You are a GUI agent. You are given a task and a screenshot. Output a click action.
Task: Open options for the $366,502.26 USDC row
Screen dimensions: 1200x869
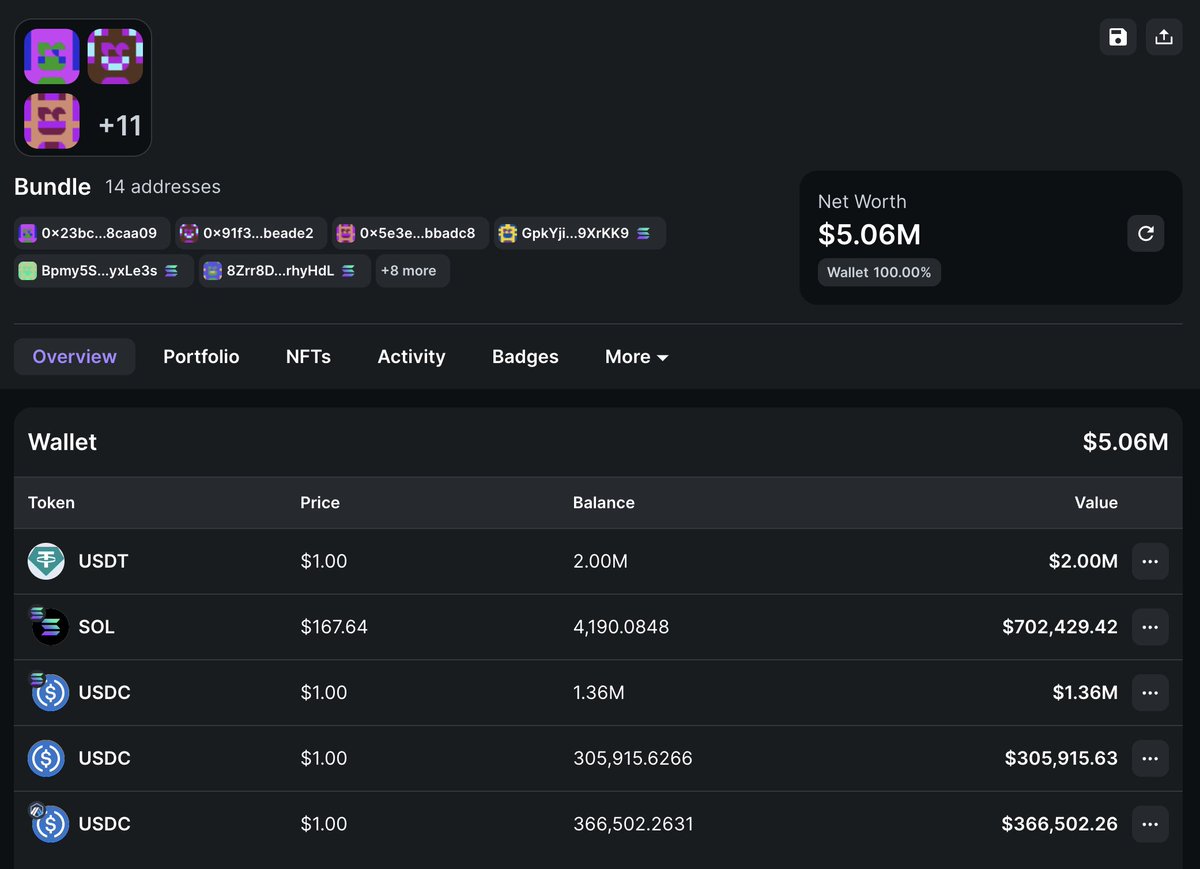pyautogui.click(x=1150, y=824)
